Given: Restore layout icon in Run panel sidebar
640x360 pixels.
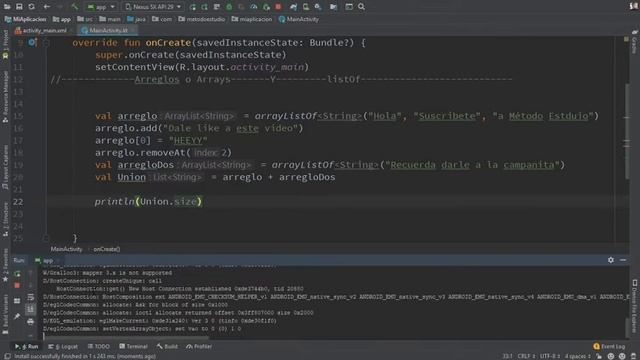Looking at the screenshot, I should pos(17,301).
